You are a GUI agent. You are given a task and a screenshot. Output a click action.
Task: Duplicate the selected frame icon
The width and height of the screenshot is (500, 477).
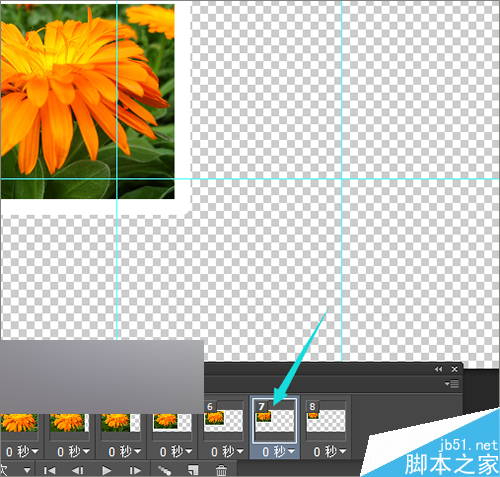(x=193, y=470)
